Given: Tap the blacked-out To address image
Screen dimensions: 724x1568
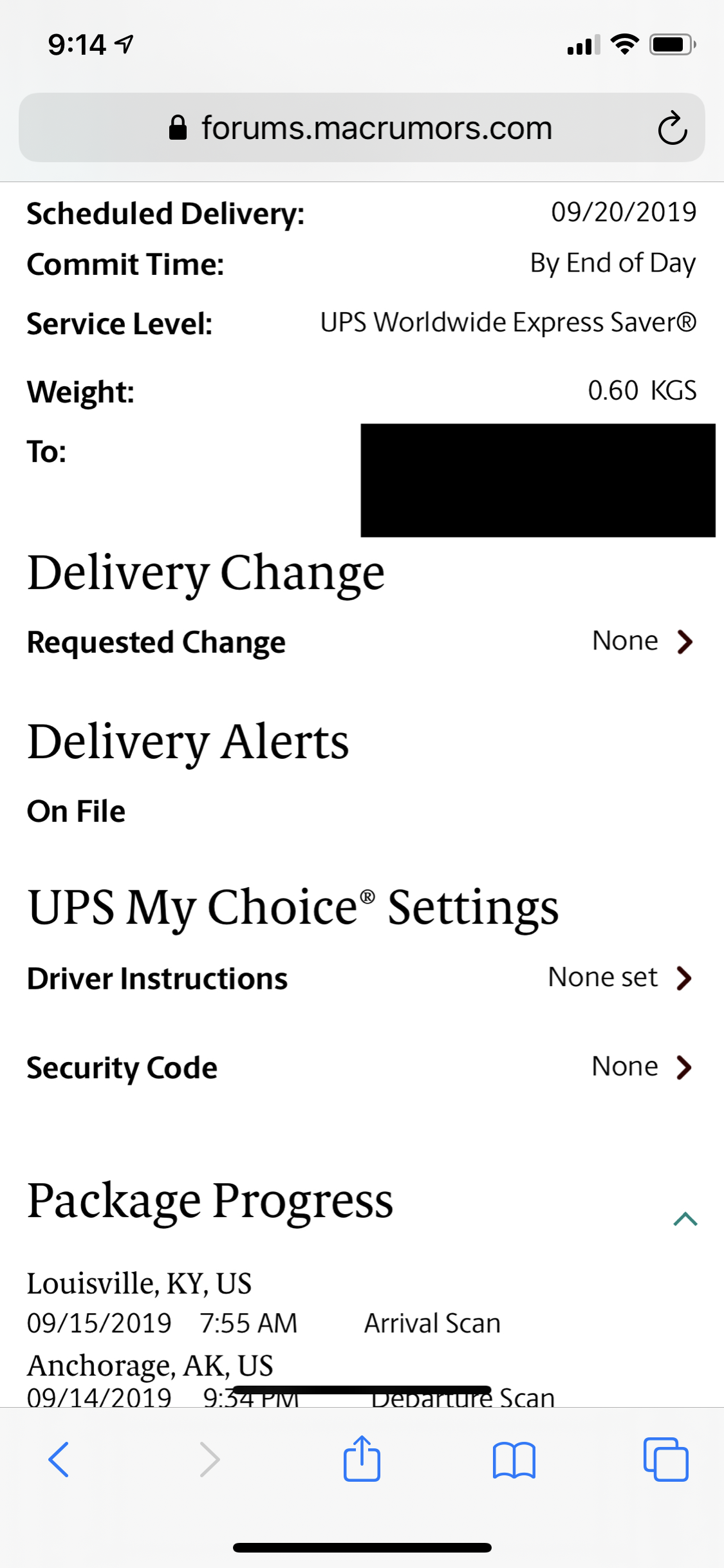Looking at the screenshot, I should [x=538, y=480].
